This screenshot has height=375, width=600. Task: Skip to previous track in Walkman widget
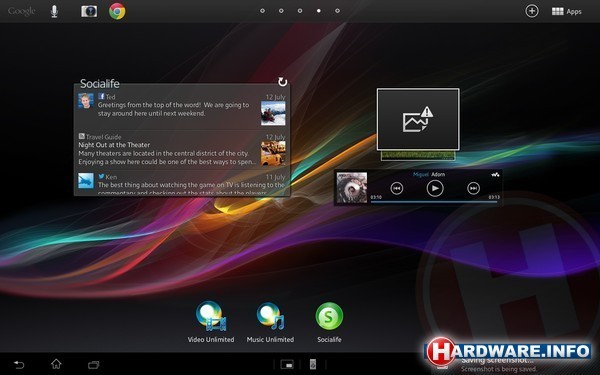397,188
